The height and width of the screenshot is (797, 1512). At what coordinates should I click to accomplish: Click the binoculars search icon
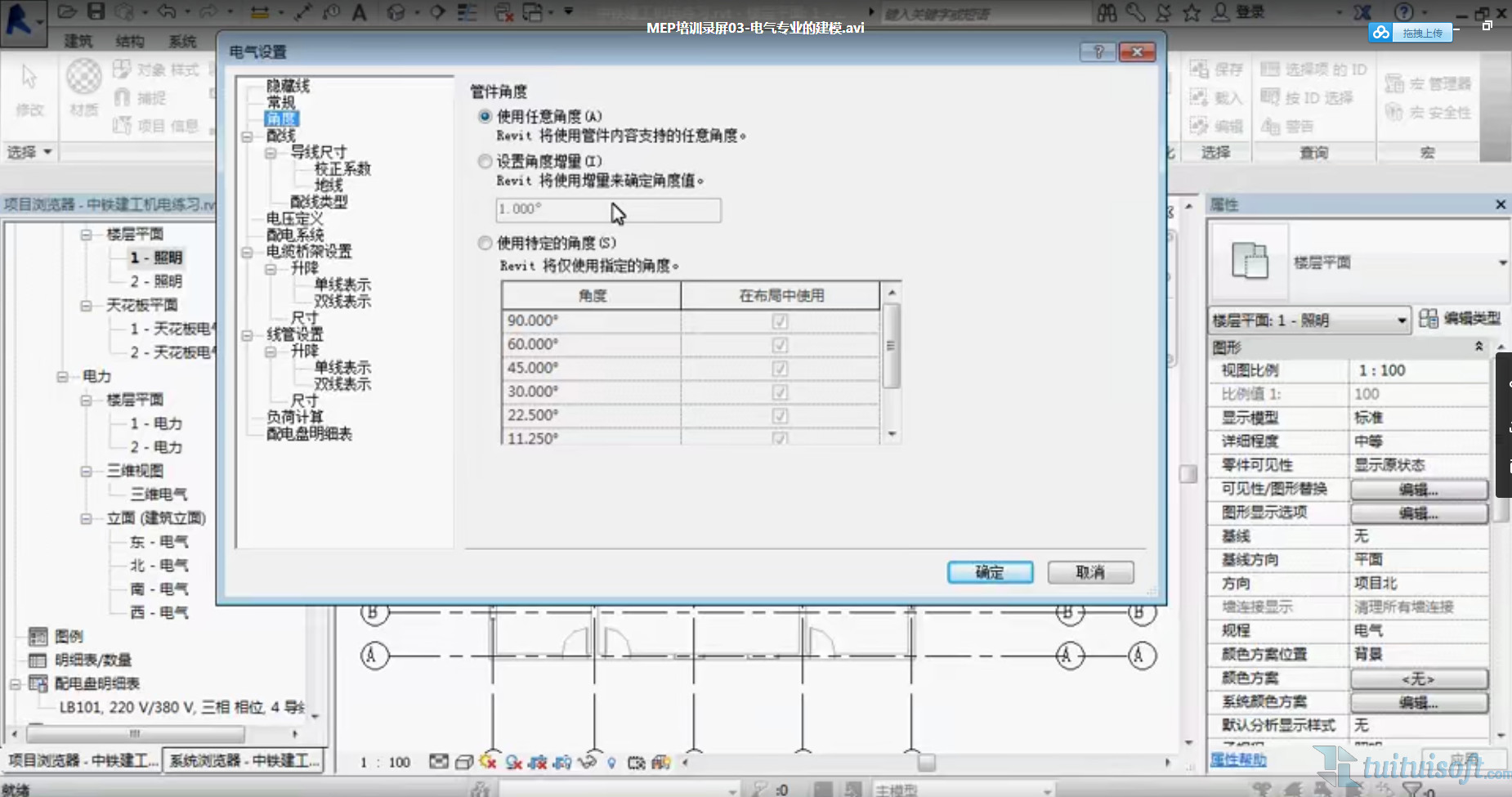1107,12
